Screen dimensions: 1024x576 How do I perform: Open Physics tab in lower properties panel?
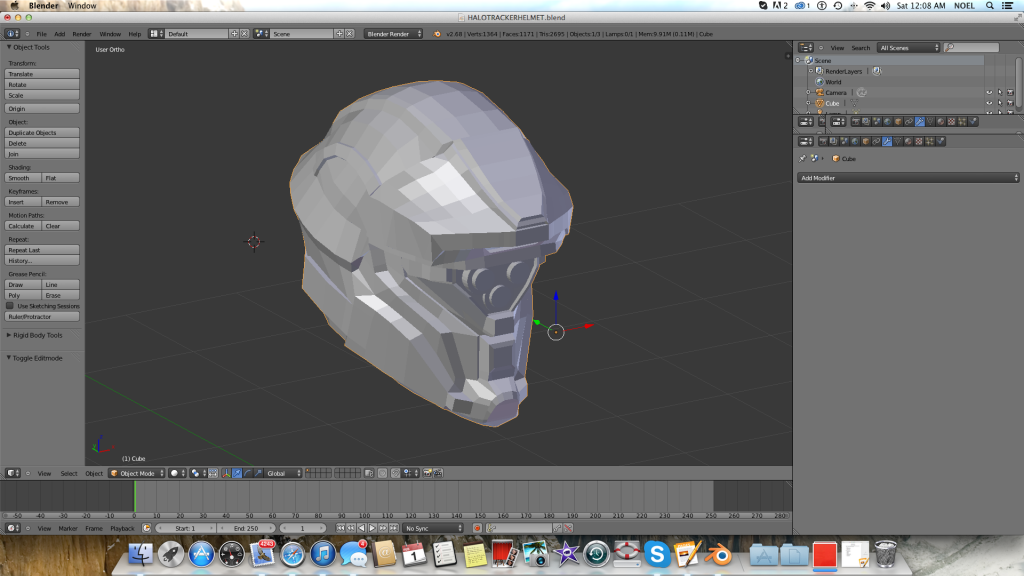tap(940, 141)
